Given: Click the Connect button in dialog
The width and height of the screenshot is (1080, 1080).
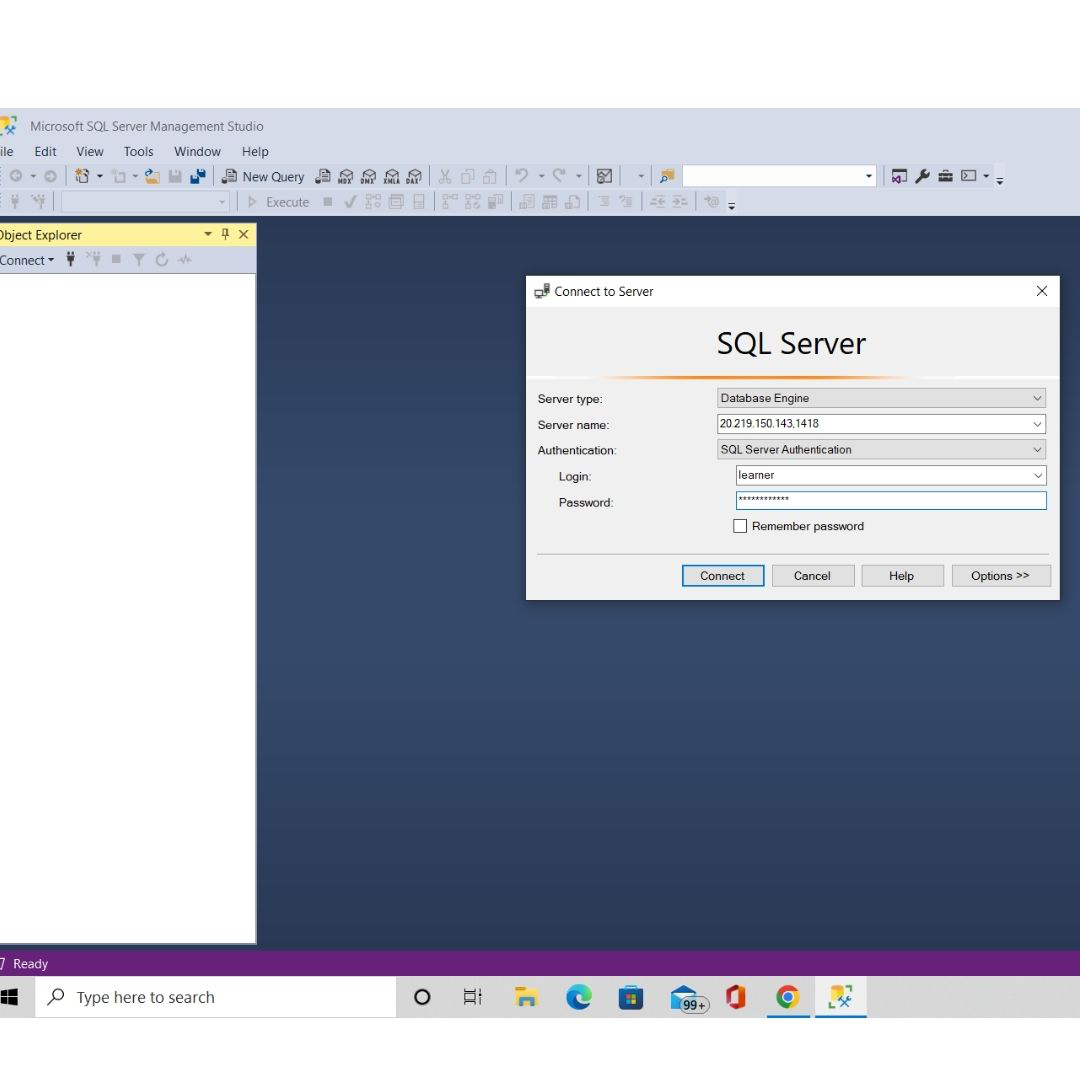Looking at the screenshot, I should click(x=723, y=576).
